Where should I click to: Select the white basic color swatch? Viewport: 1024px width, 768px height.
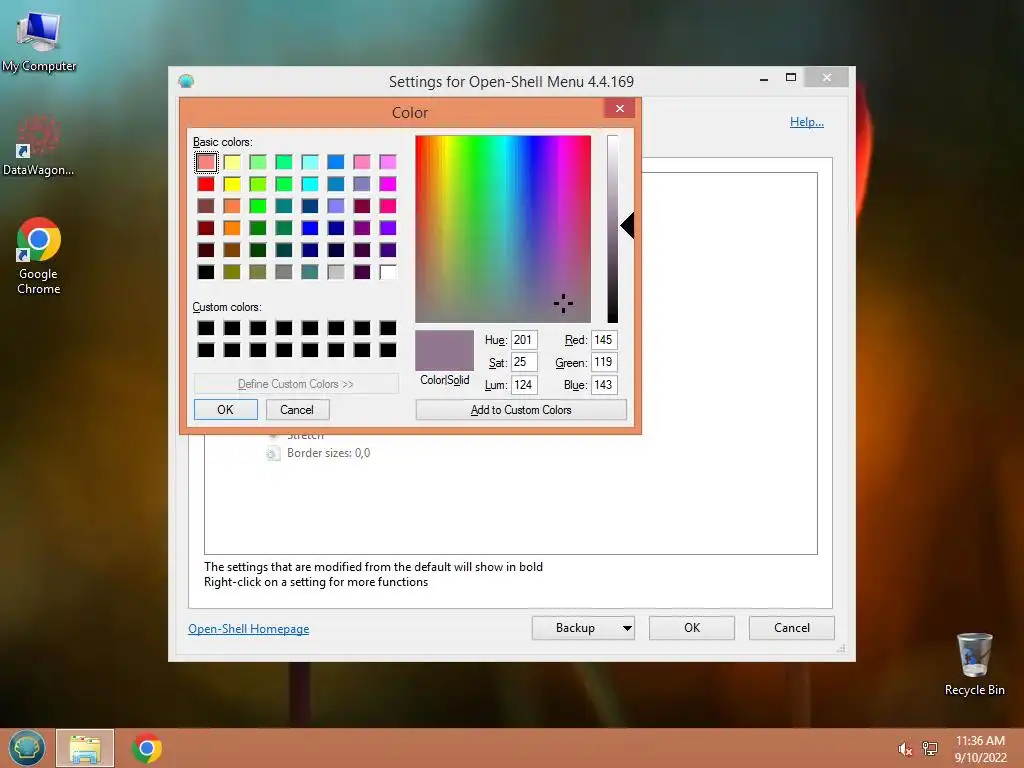pos(388,272)
